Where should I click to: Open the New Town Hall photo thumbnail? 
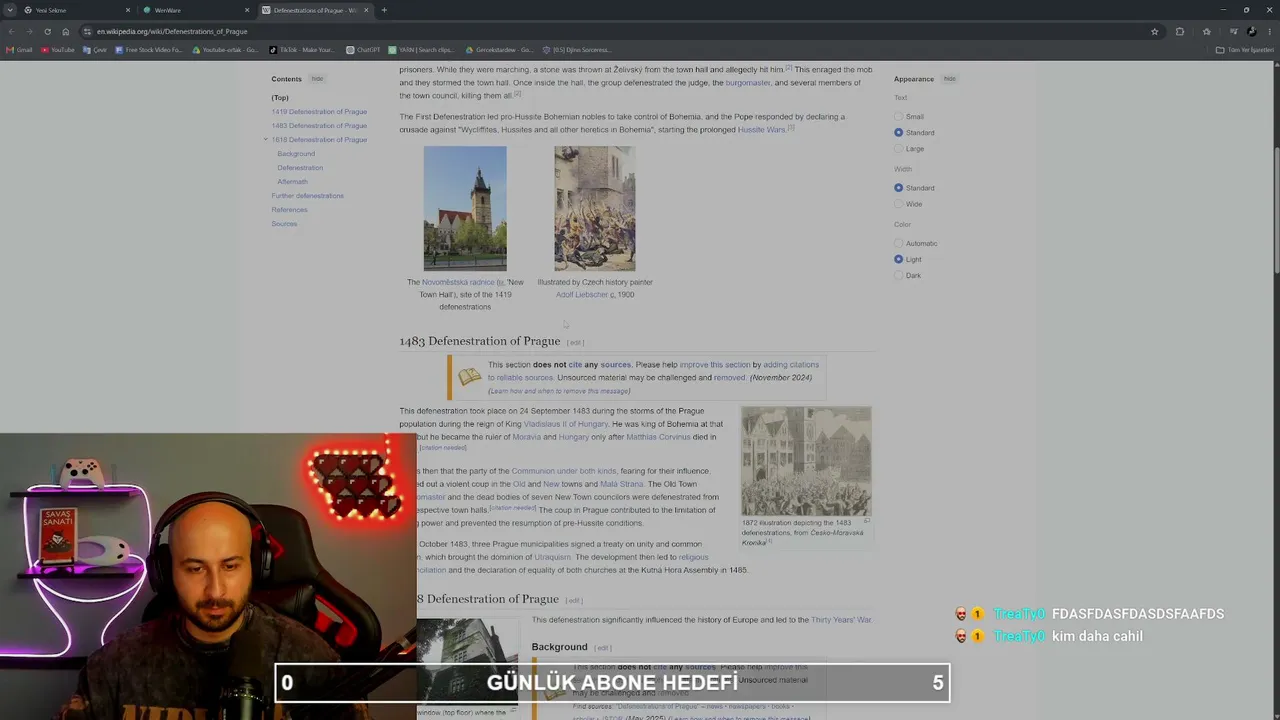[x=465, y=209]
